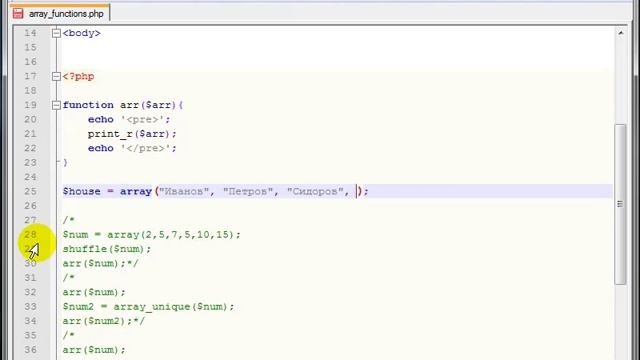This screenshot has width=640, height=360.
Task: Click arr($num2);*/ on line 34
Action: point(104,321)
